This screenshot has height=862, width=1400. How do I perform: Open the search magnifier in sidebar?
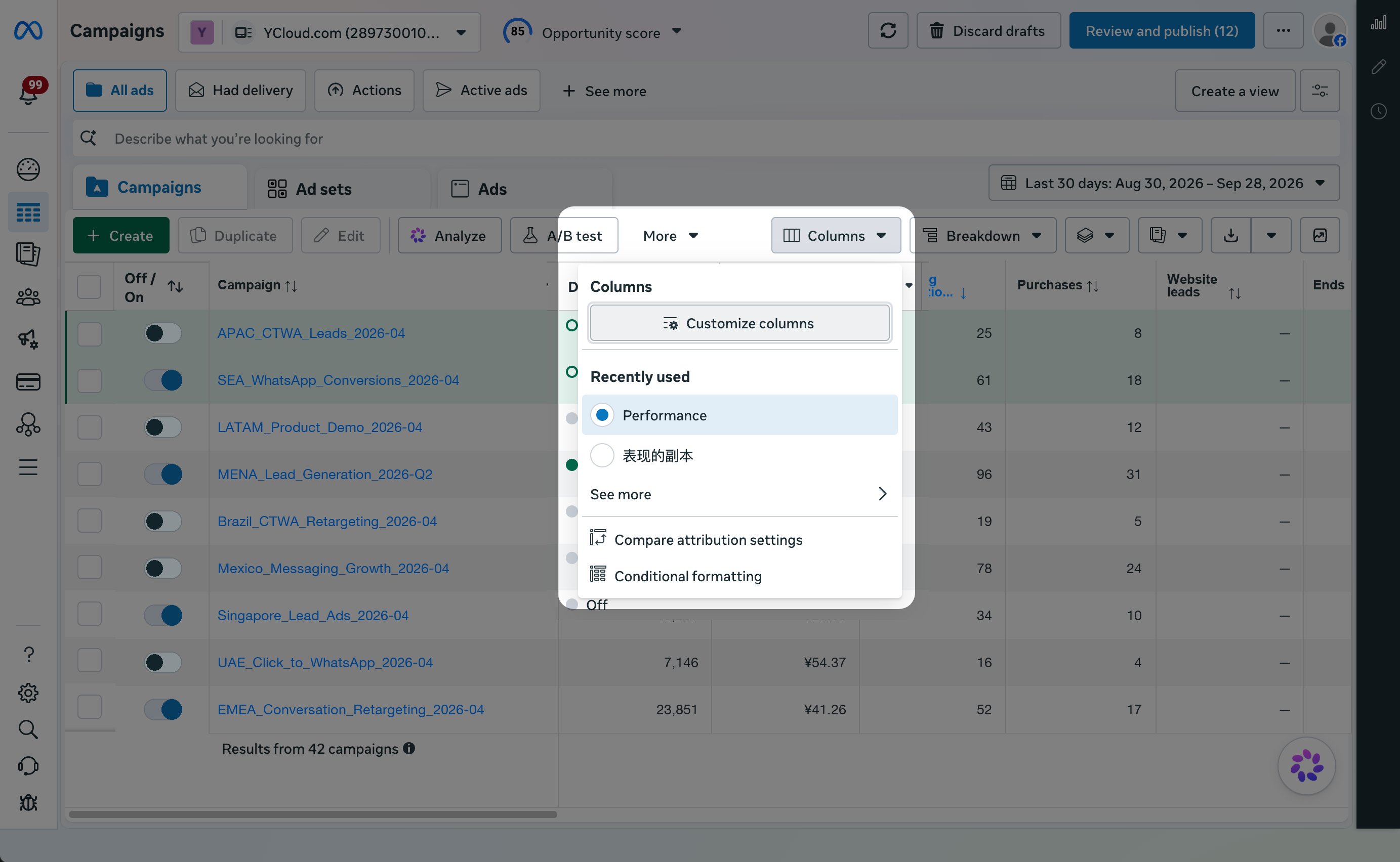(x=28, y=730)
